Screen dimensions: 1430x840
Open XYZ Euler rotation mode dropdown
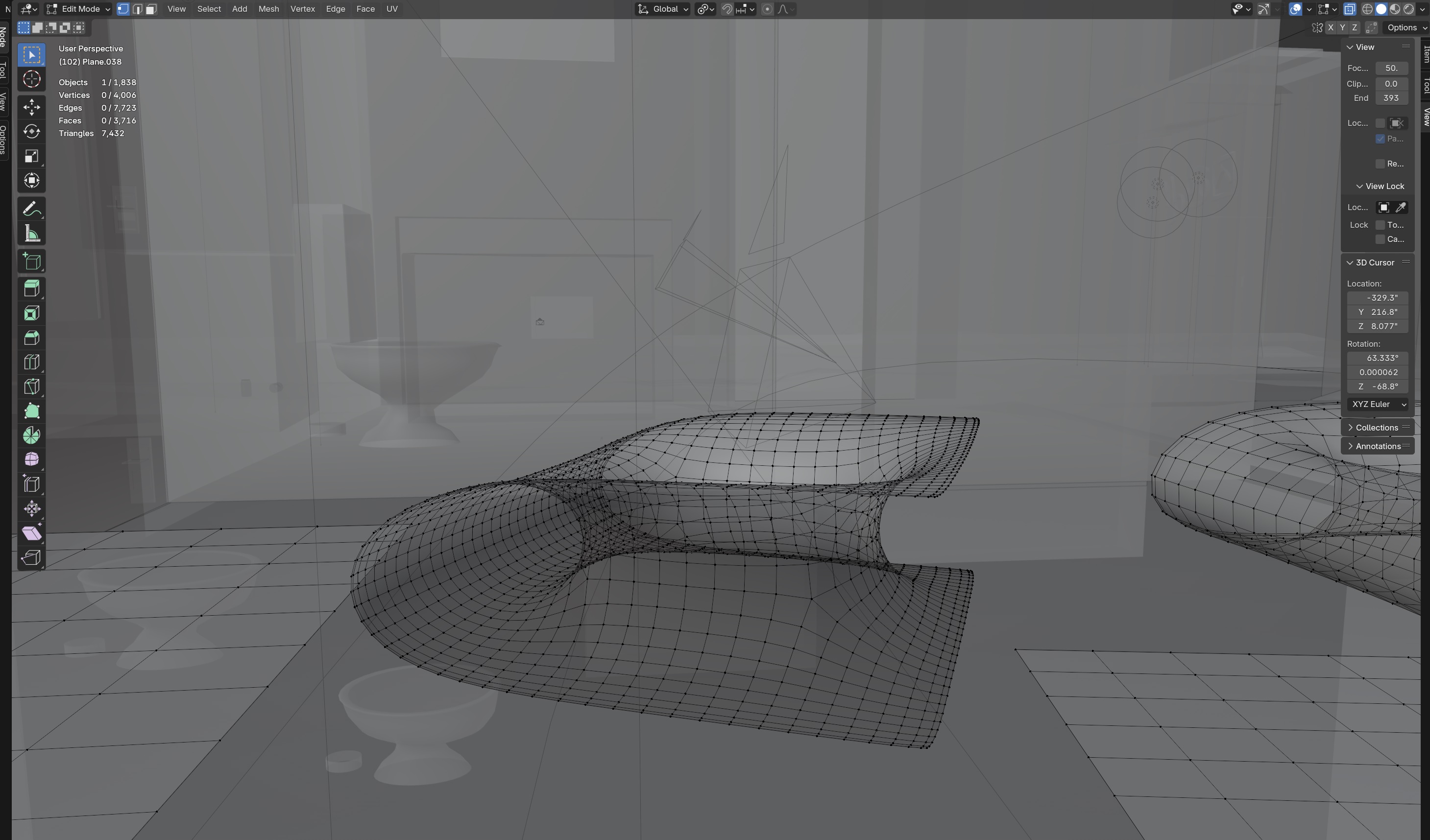pos(1377,405)
